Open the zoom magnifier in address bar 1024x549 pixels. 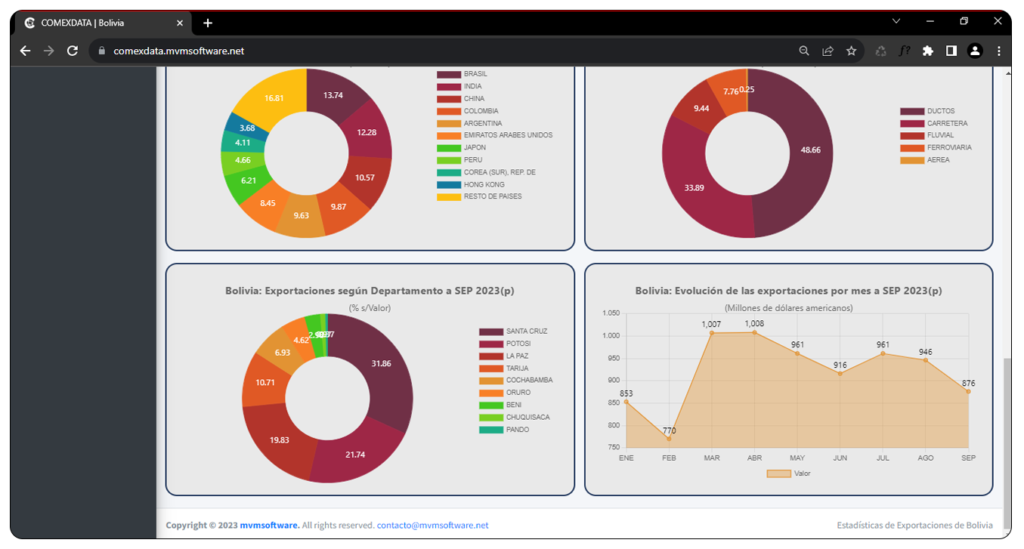[x=804, y=51]
